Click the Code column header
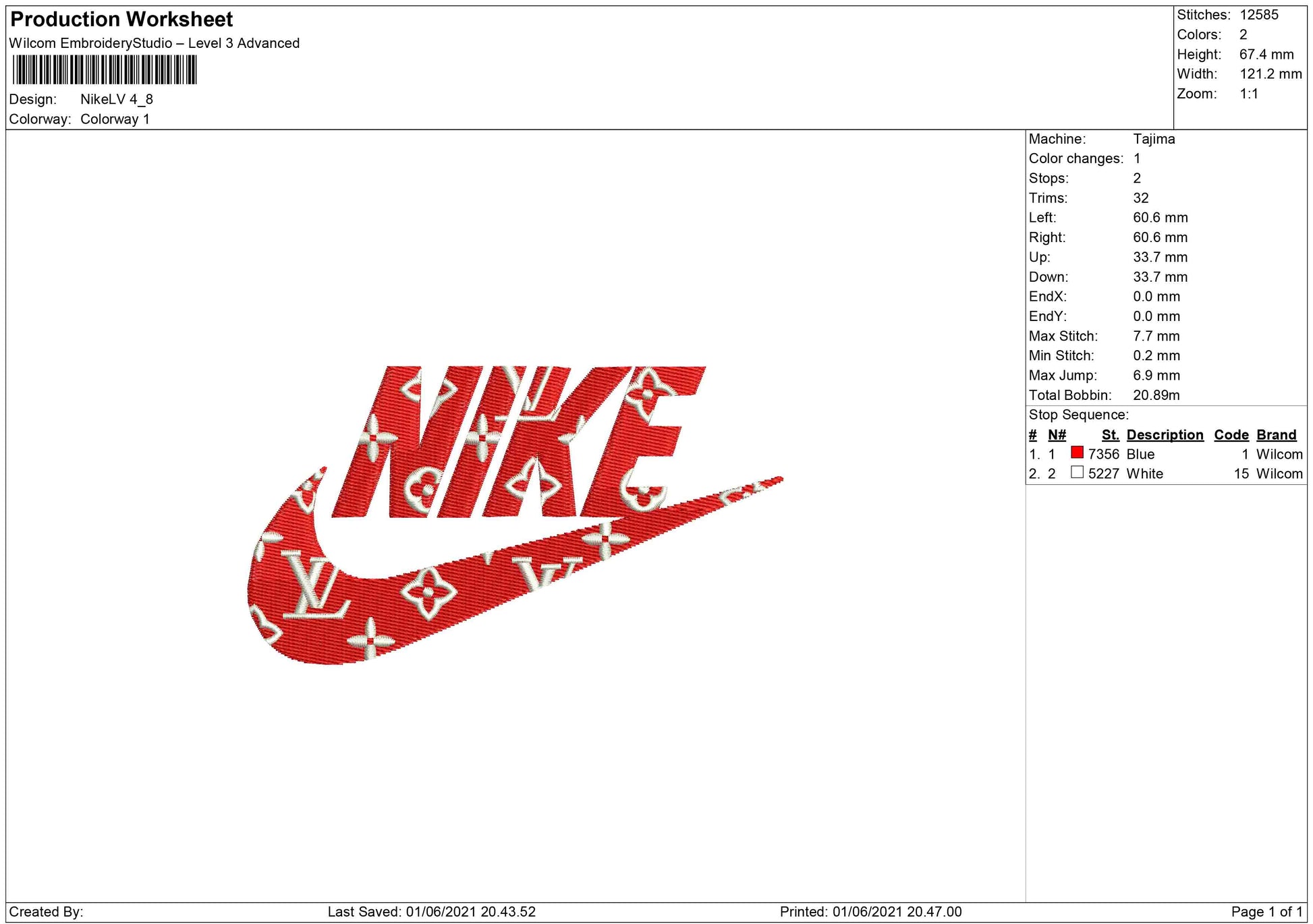1313x924 pixels. tap(1231, 435)
